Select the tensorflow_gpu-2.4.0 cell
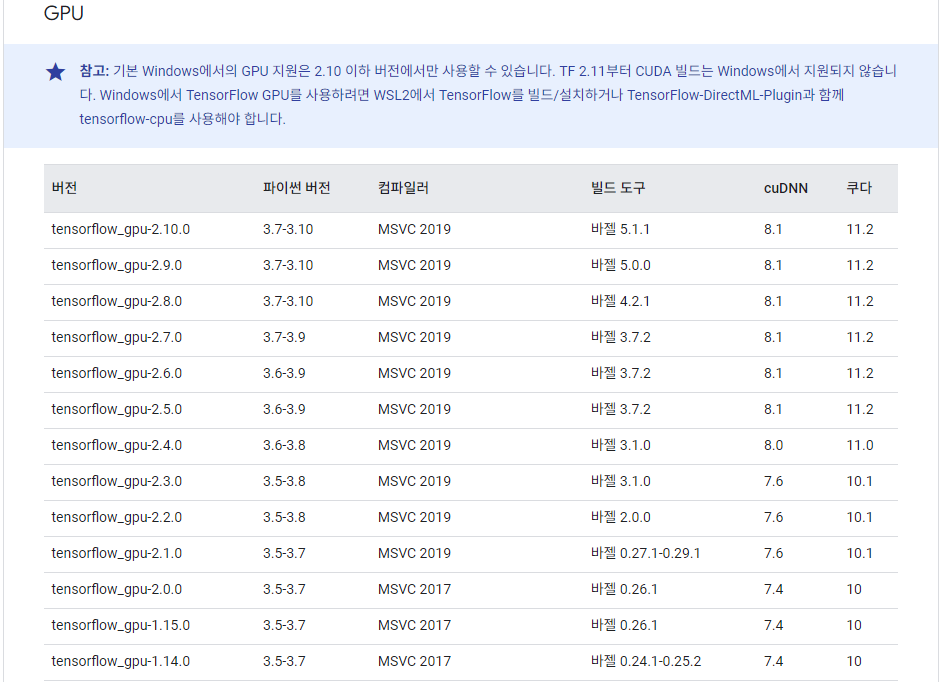The width and height of the screenshot is (951, 682). click(x=116, y=445)
